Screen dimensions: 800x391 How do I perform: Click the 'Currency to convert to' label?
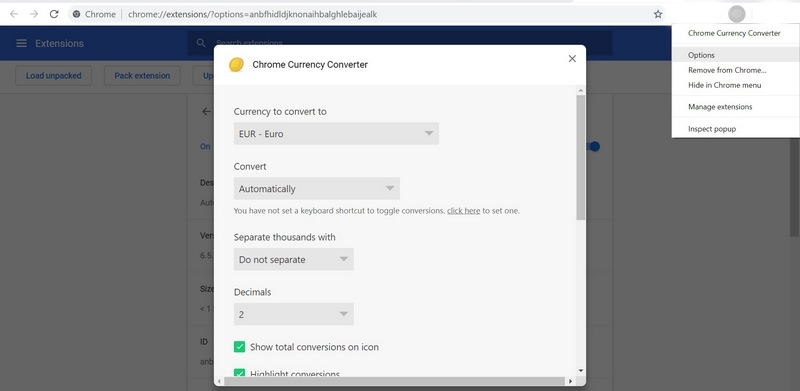280,111
